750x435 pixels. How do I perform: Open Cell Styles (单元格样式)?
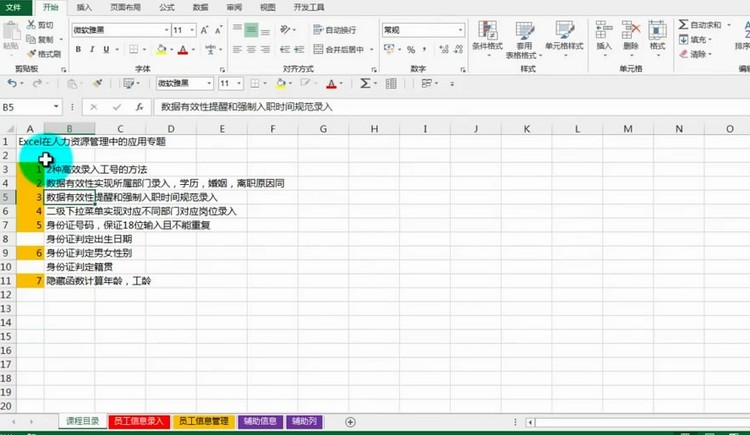click(x=564, y=39)
